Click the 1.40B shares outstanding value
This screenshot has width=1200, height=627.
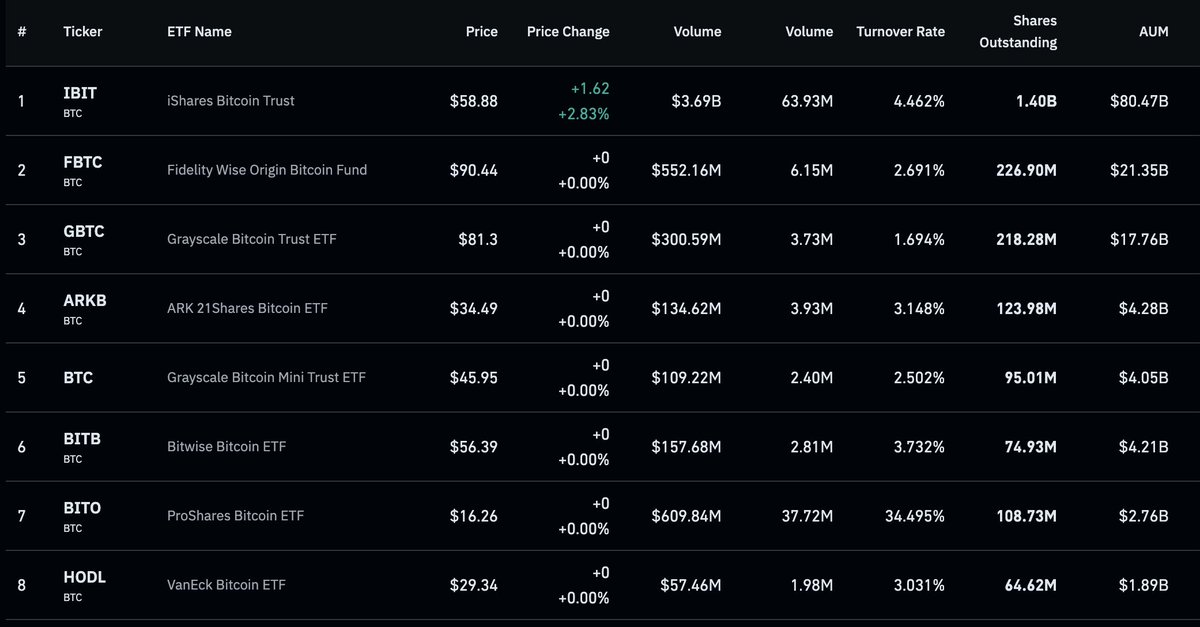pyautogui.click(x=1035, y=100)
